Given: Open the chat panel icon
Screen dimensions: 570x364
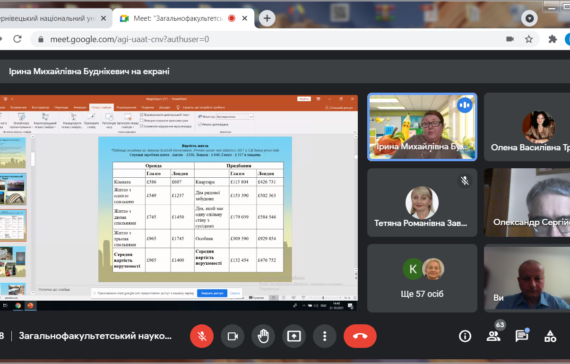Looking at the screenshot, I should pyautogui.click(x=522, y=336).
